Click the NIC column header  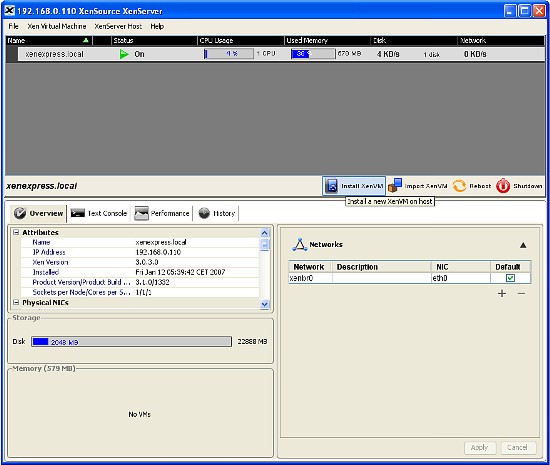[461, 267]
